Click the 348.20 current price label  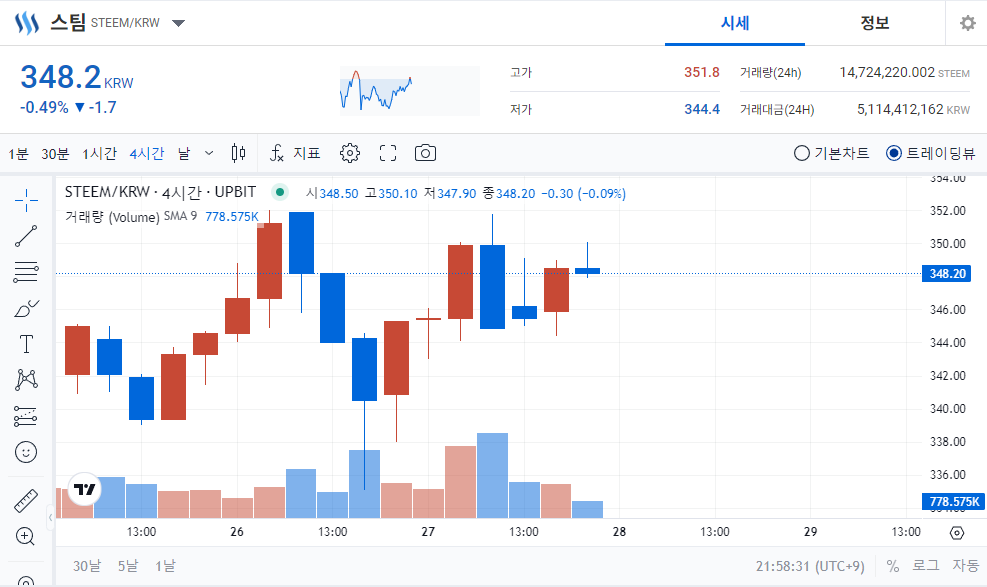pyautogui.click(x=947, y=274)
